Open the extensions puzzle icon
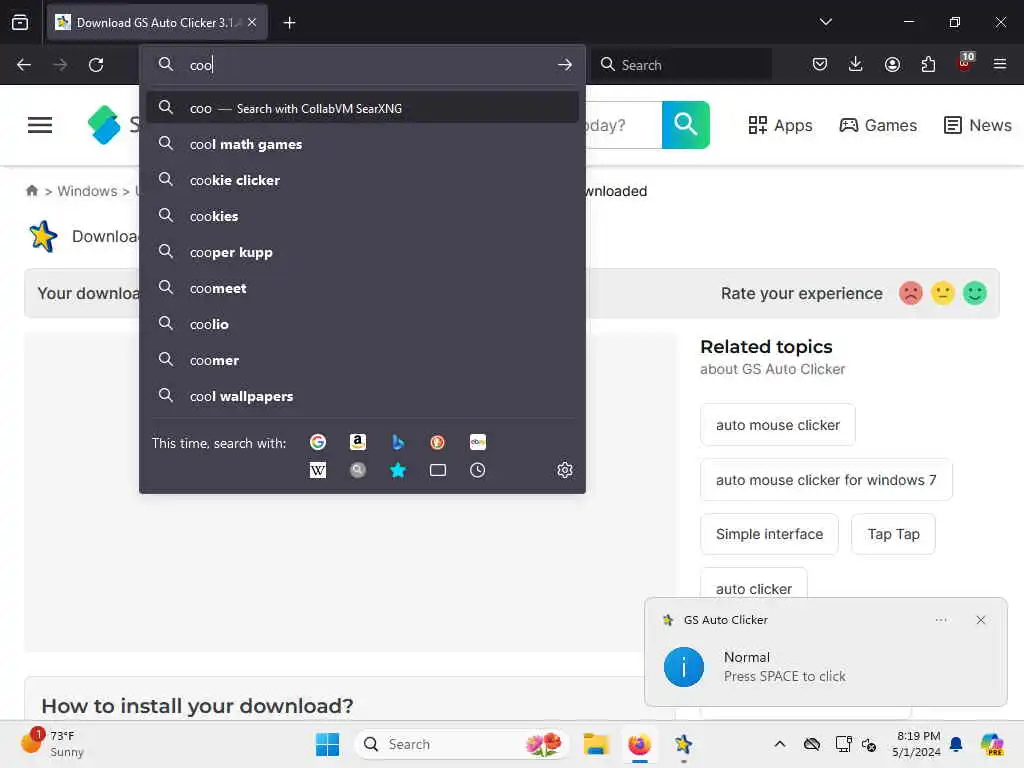The height and width of the screenshot is (768, 1024). 928,64
